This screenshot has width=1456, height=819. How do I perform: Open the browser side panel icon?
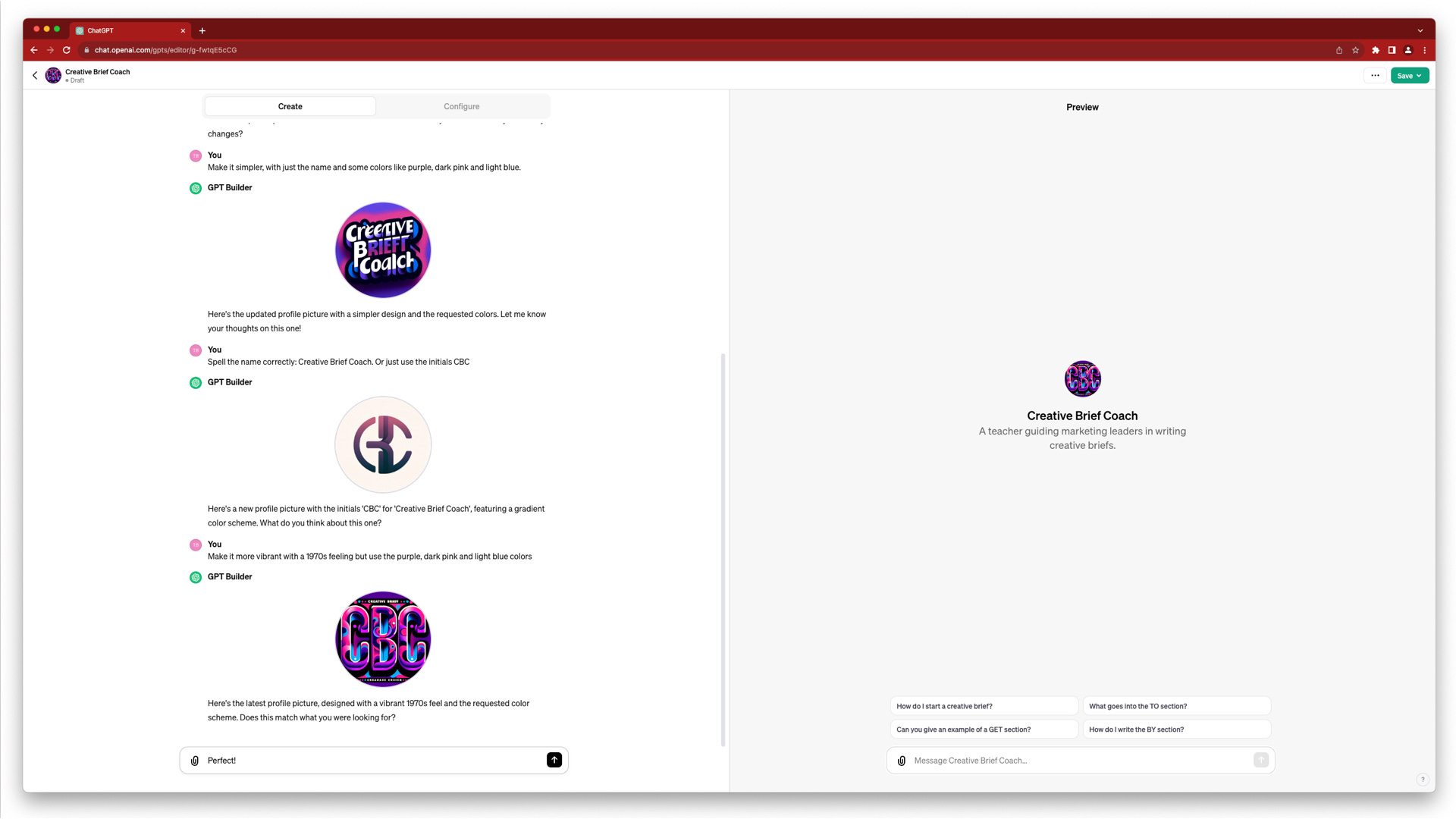click(x=1392, y=50)
